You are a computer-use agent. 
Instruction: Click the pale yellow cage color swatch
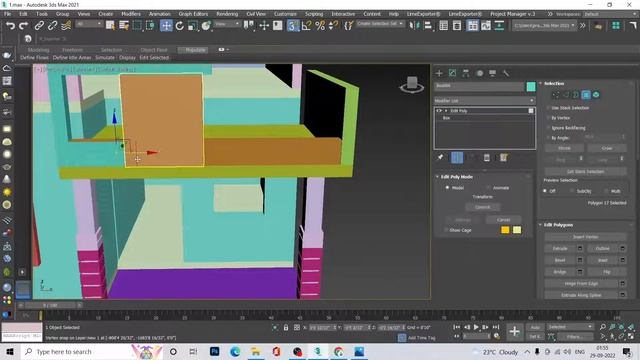[517, 230]
